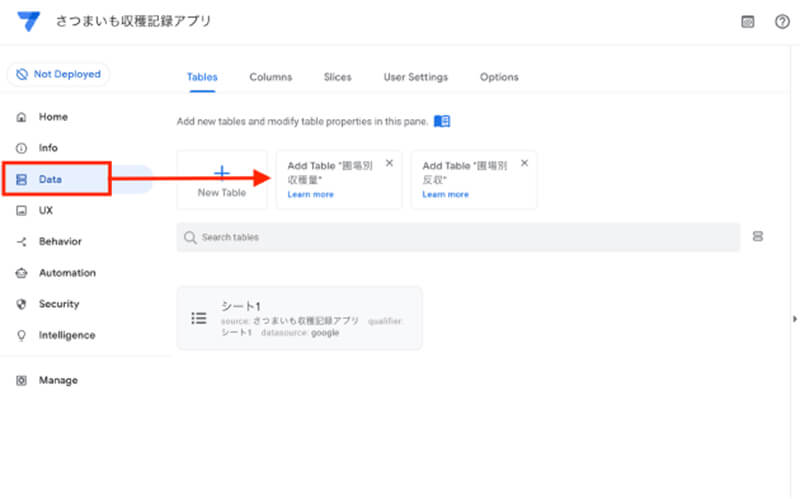Screen dimensions: 800x499
Task: Switch to the Columns tab
Action: pyautogui.click(x=270, y=77)
